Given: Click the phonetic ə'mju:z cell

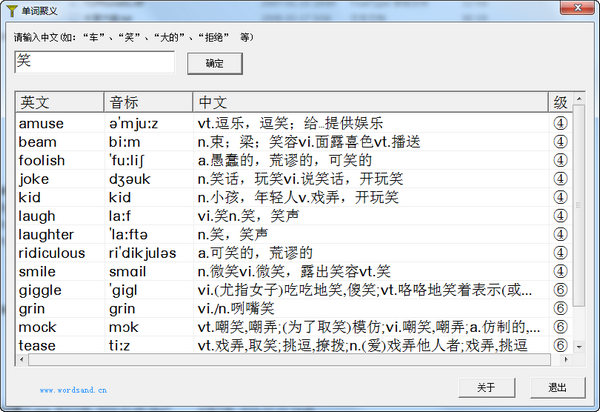Looking at the screenshot, I should click(133, 124).
